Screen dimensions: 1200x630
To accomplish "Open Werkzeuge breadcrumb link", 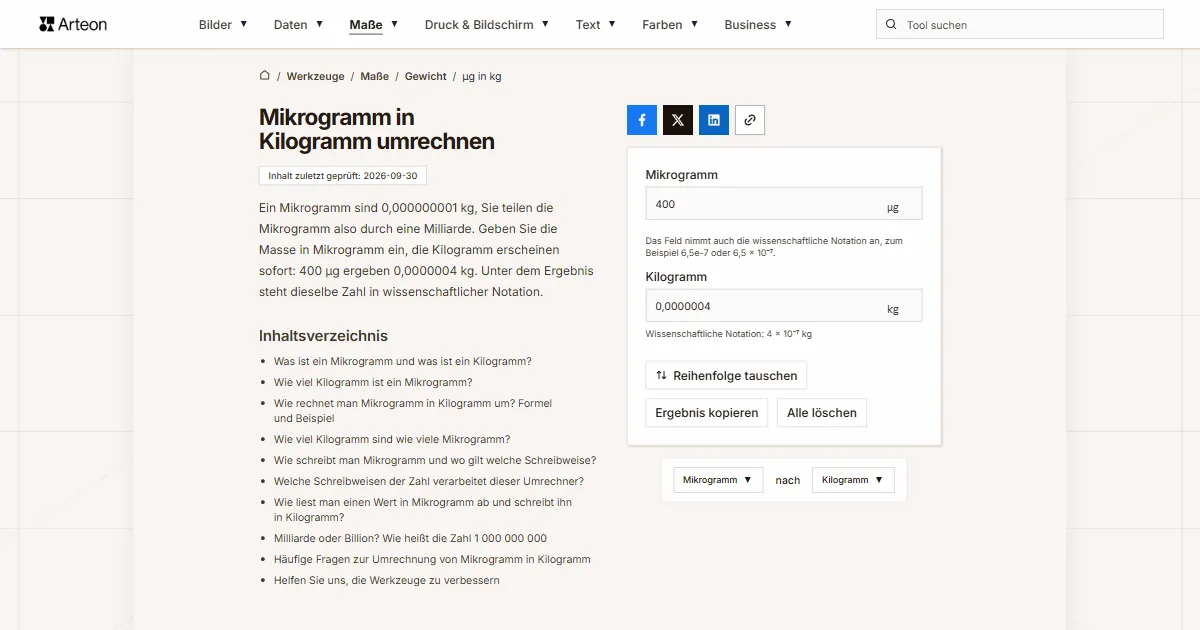I will [315, 76].
